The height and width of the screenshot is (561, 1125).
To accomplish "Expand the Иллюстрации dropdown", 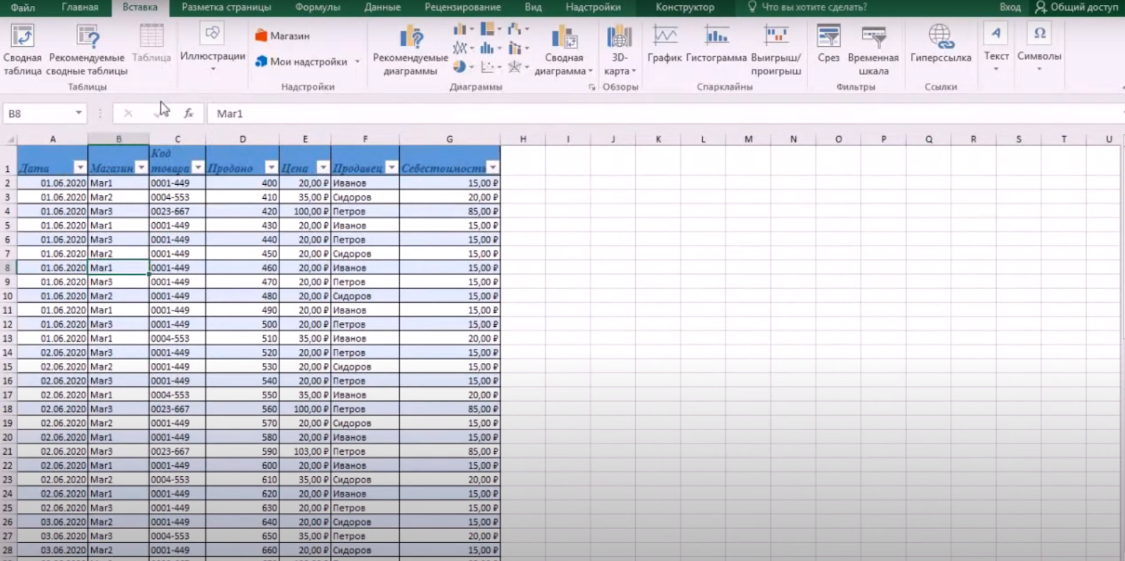I will 212,56.
